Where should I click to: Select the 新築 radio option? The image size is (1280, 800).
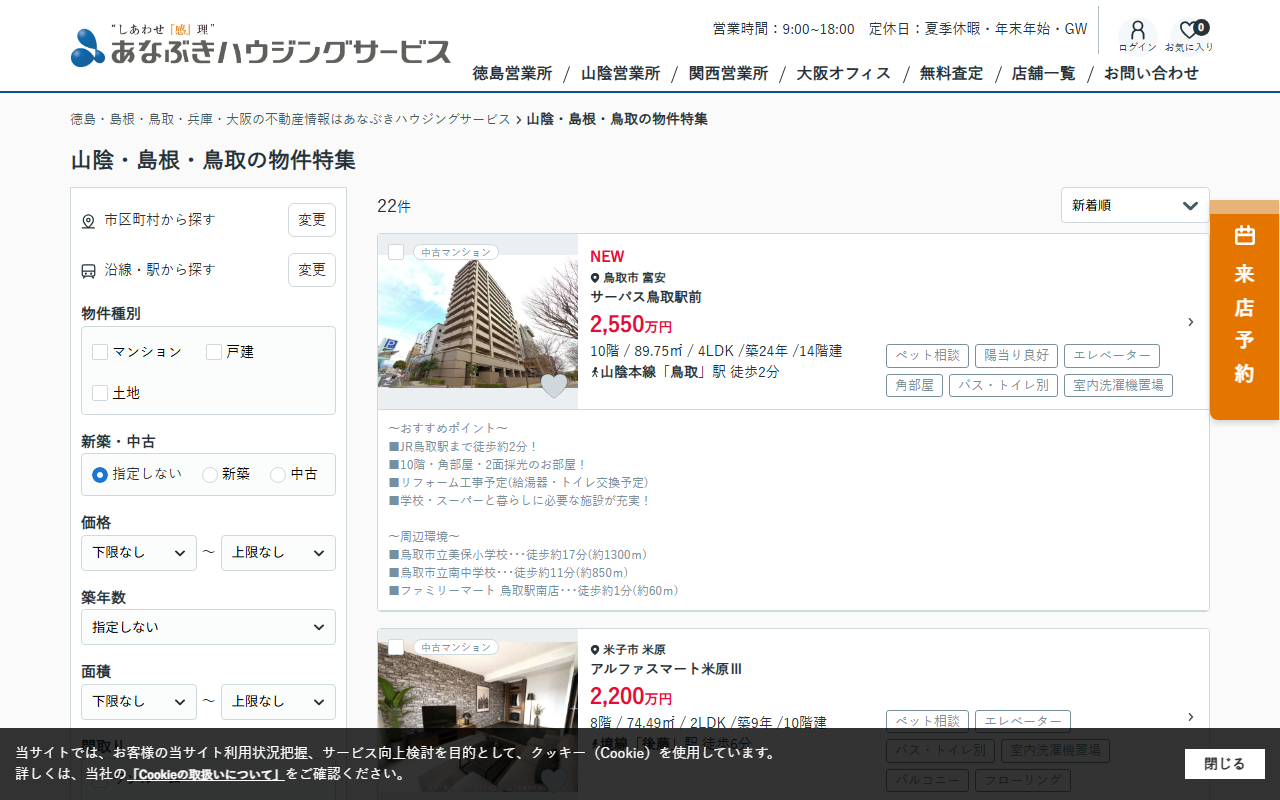pyautogui.click(x=210, y=475)
